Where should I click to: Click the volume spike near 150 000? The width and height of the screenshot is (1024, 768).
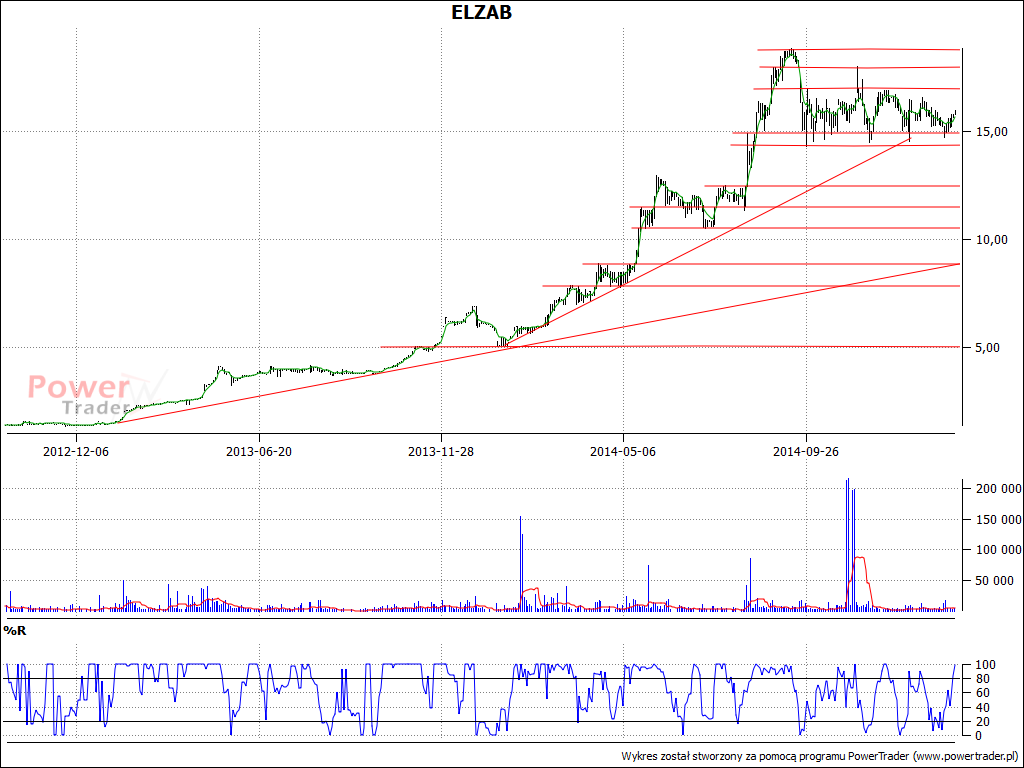pos(520,563)
